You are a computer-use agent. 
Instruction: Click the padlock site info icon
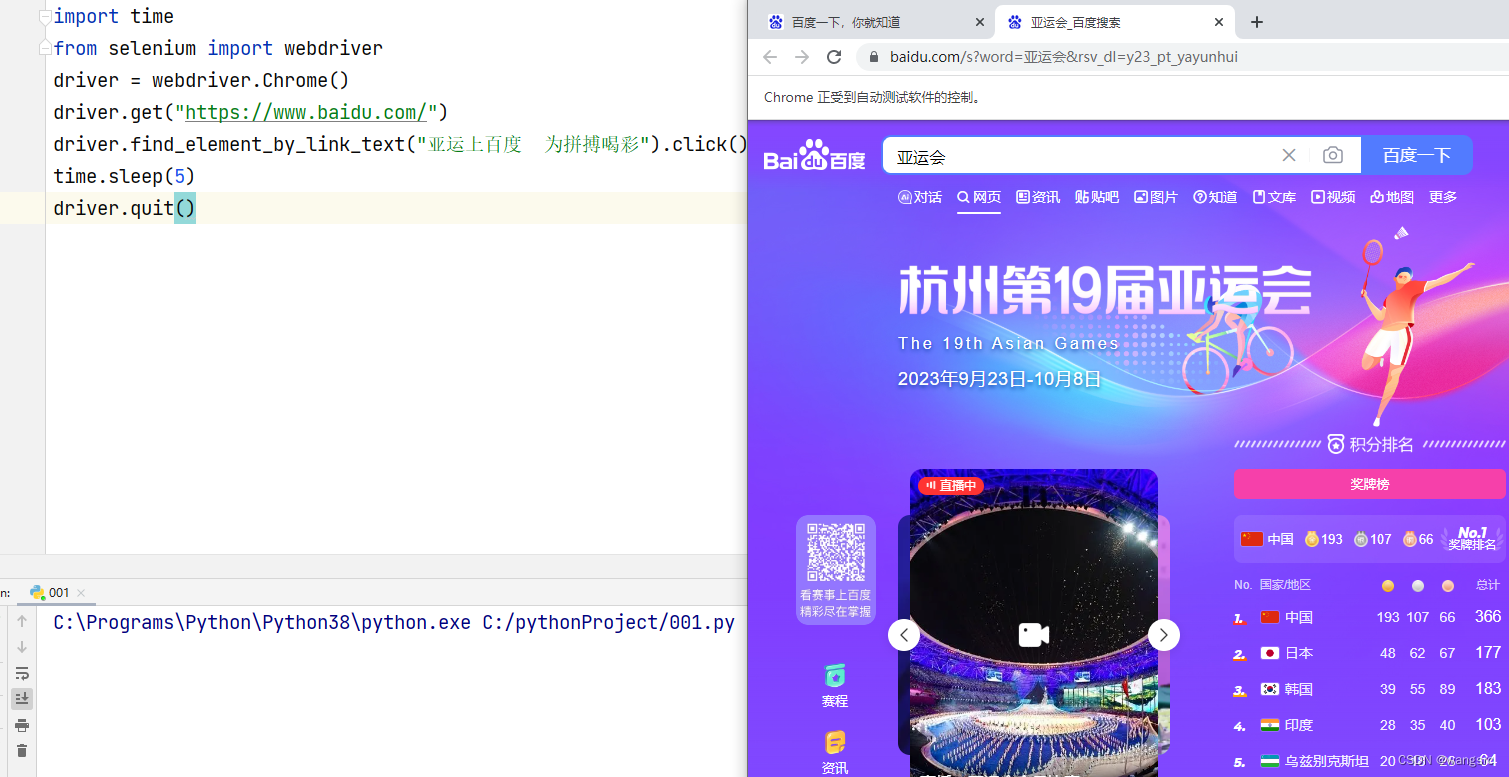[x=873, y=57]
